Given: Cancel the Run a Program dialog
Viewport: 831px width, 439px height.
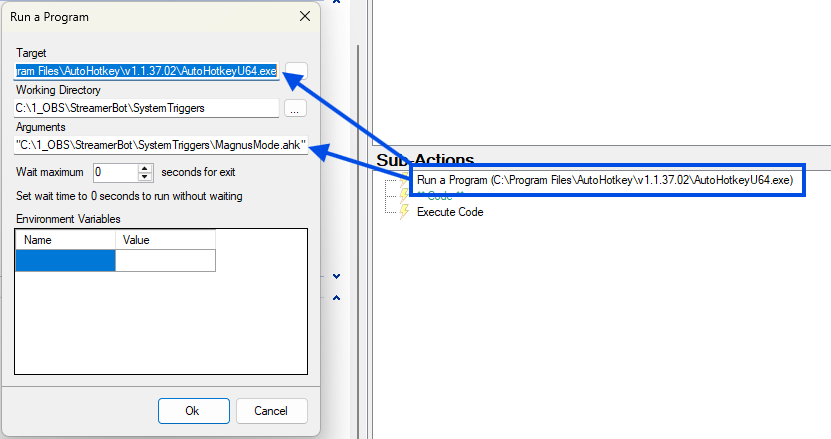Looking at the screenshot, I should (x=271, y=411).
